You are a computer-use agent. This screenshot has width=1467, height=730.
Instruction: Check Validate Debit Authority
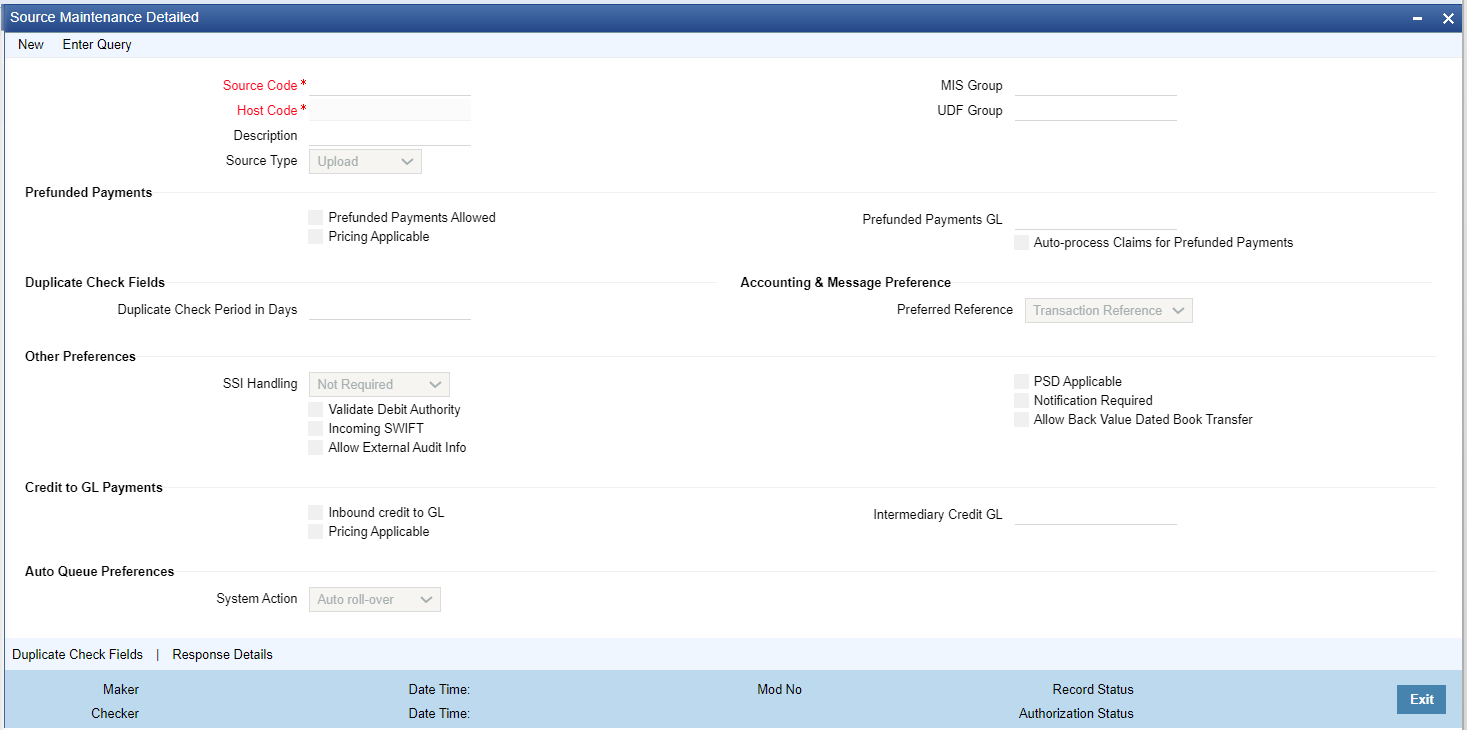click(x=316, y=409)
